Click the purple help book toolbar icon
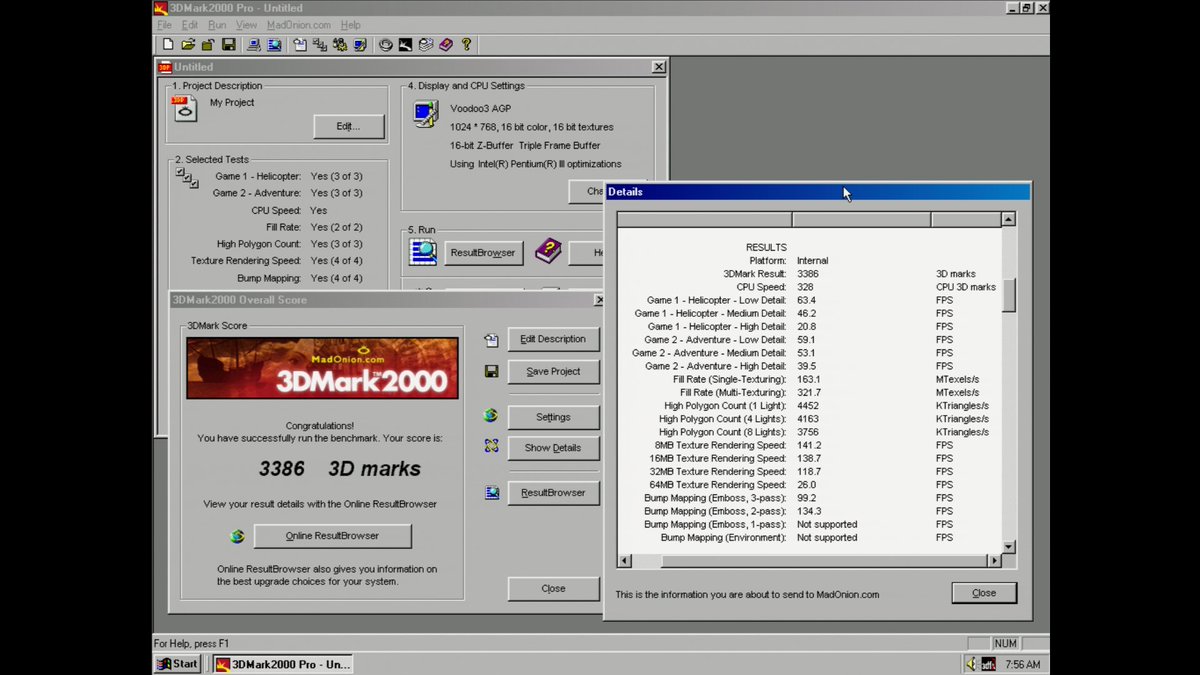 (446, 45)
